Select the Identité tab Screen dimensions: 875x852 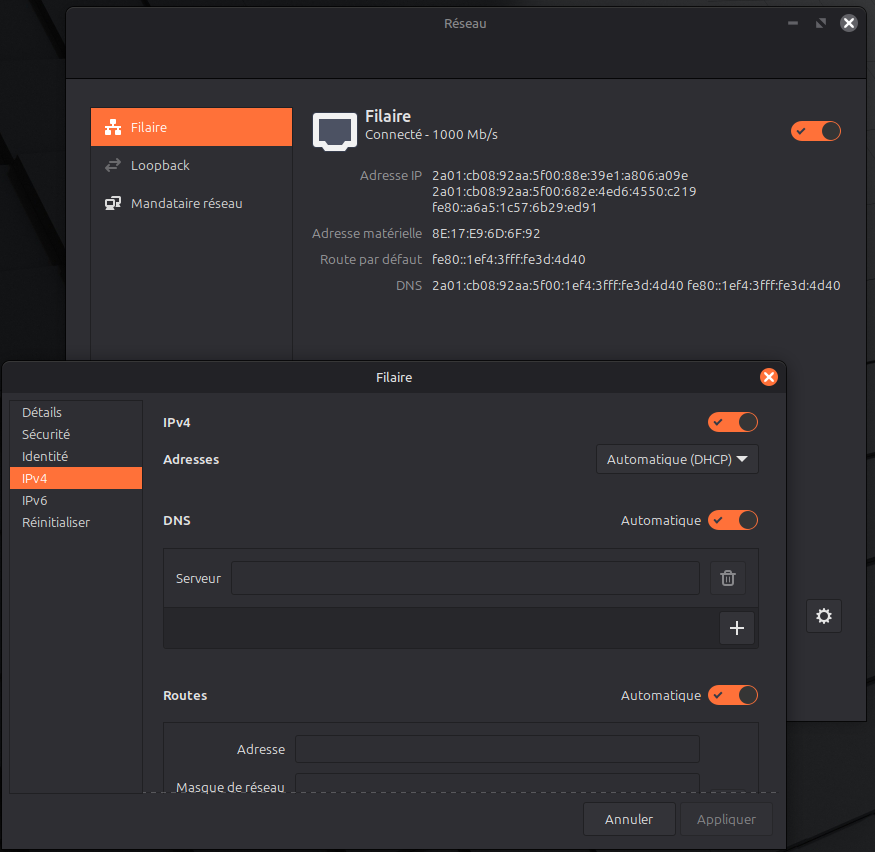click(45, 456)
